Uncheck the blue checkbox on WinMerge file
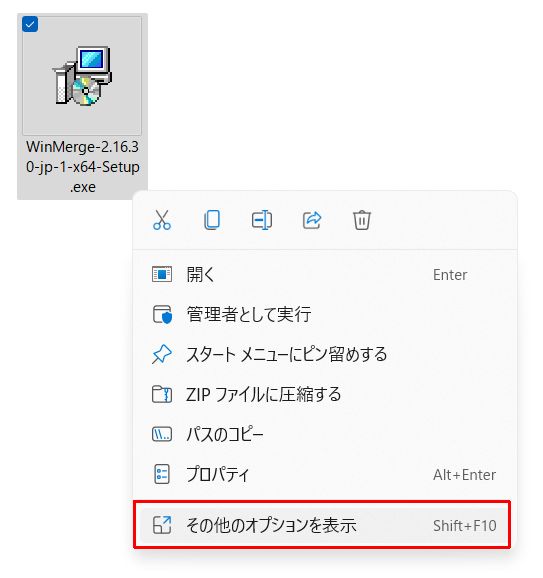 pyautogui.click(x=30, y=24)
